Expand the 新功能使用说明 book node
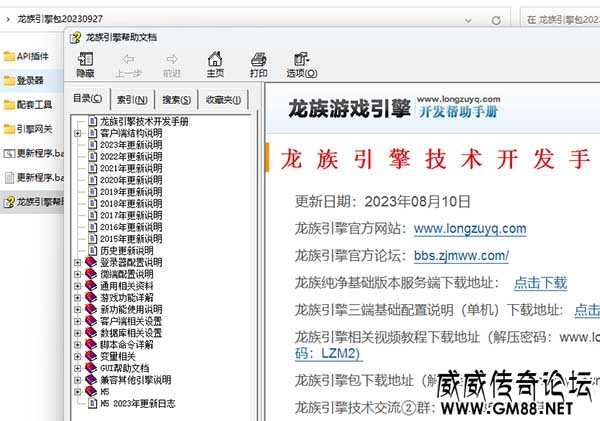Screen dimensions: 600x421 pyautogui.click(x=78, y=309)
